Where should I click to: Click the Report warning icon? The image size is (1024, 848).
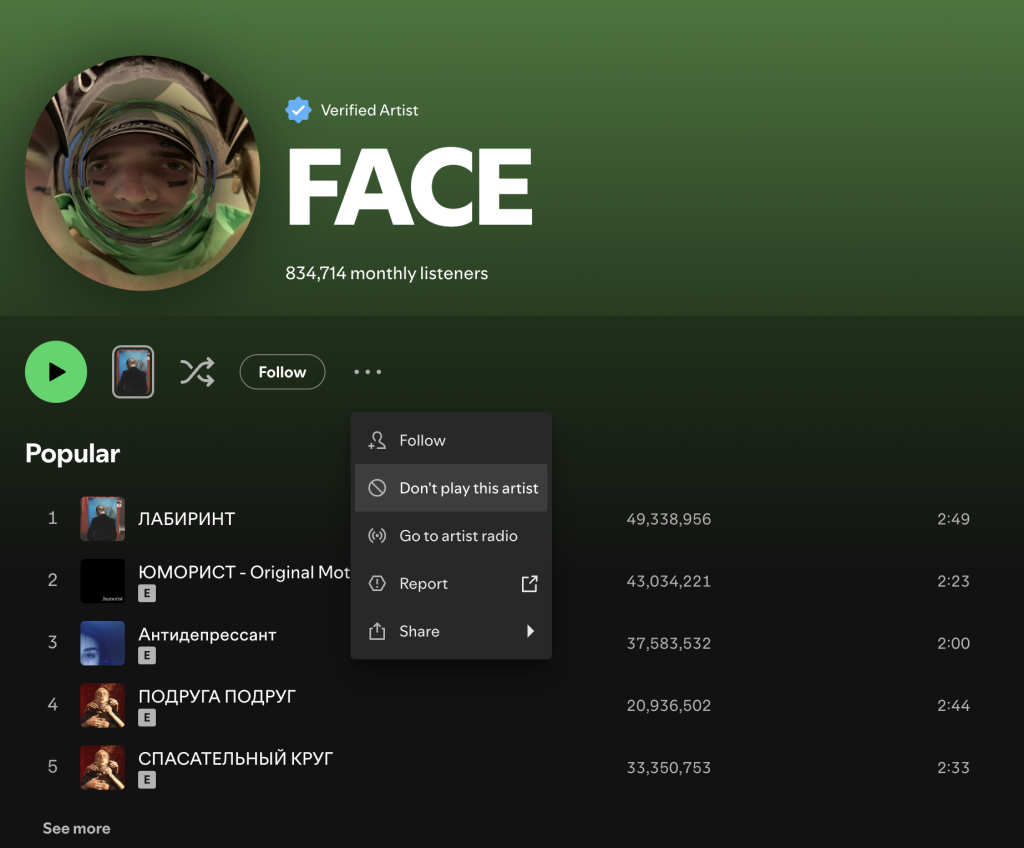(377, 583)
